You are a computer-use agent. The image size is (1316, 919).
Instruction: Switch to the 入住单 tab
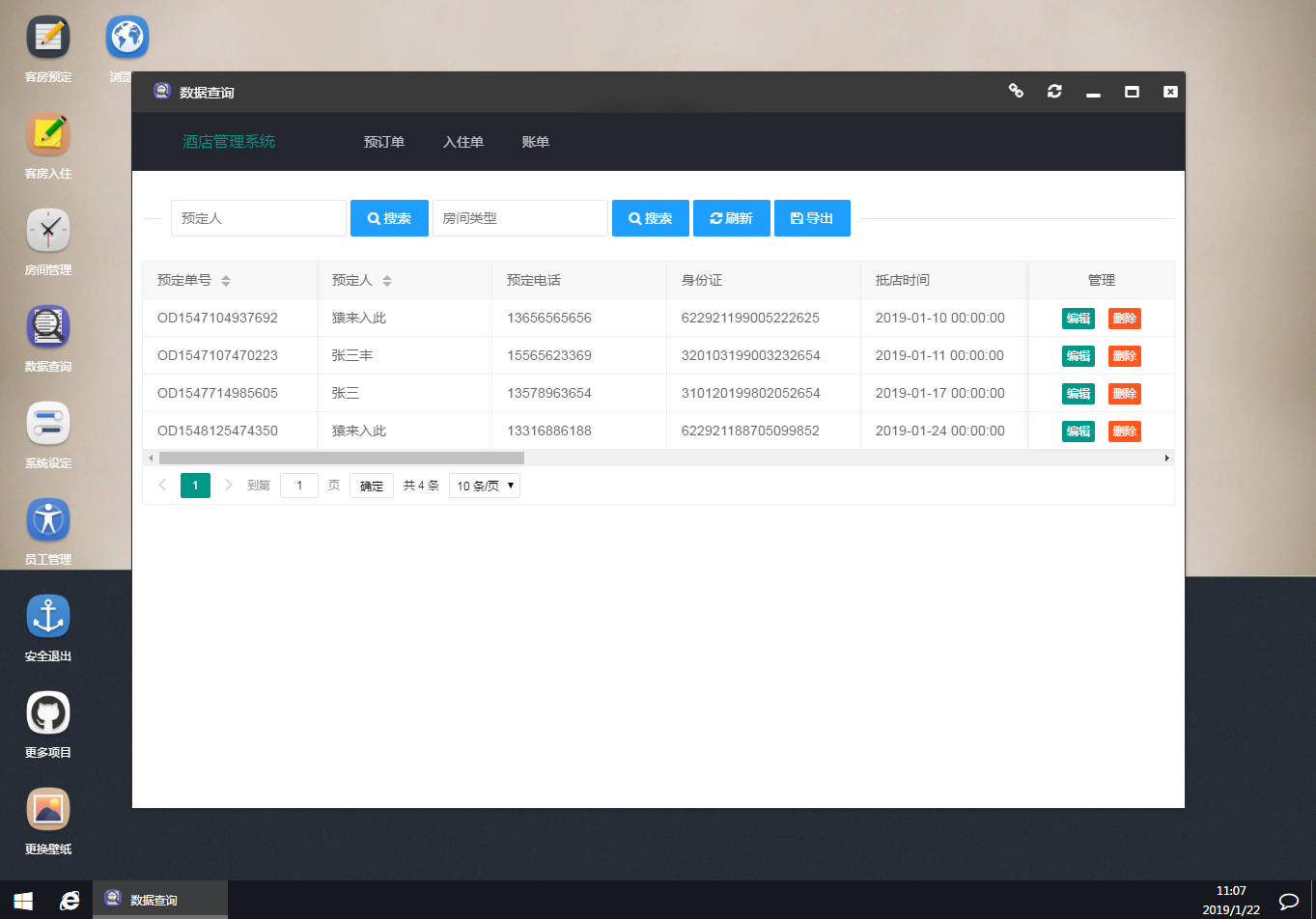coord(463,142)
